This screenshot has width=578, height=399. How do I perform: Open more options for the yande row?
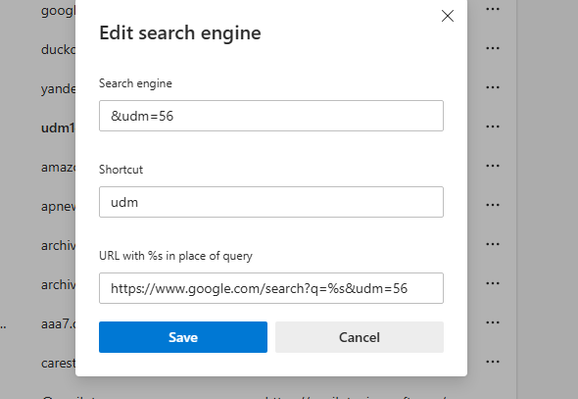click(492, 87)
